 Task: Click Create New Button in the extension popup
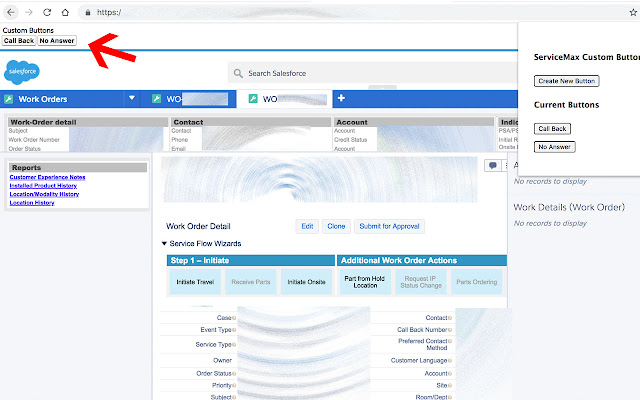coord(567,81)
